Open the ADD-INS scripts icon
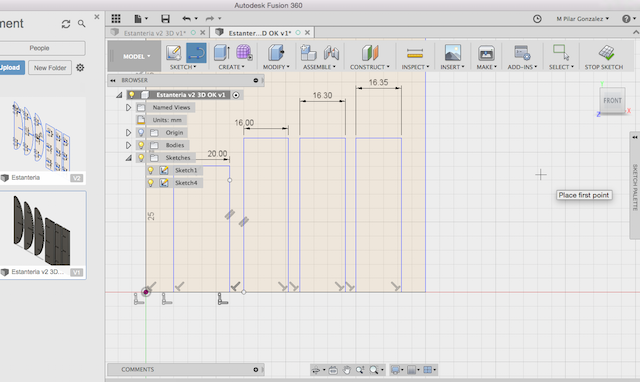The image size is (640, 382). tap(522, 53)
